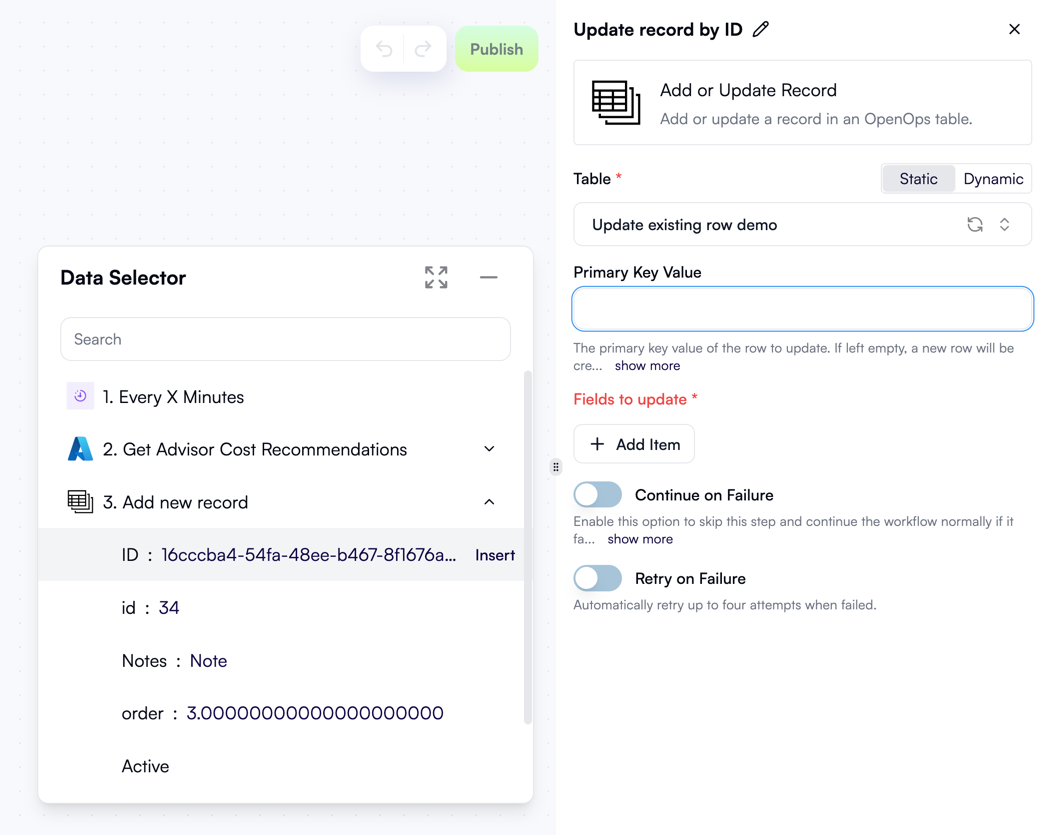Viewport: 1050px width, 835px height.
Task: Switch to the Dynamic table mode
Action: coord(993,178)
